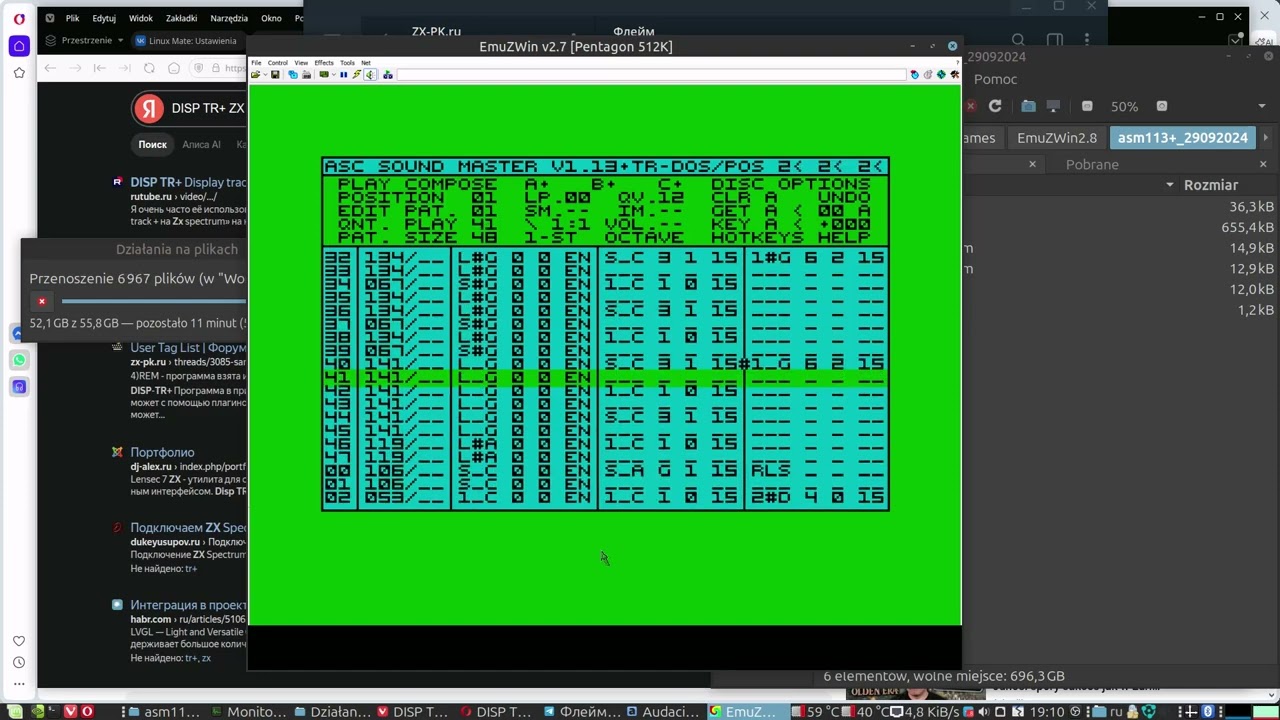Open bookmarks star in Opera sidebar
The image size is (1280, 720).
pyautogui.click(x=19, y=73)
